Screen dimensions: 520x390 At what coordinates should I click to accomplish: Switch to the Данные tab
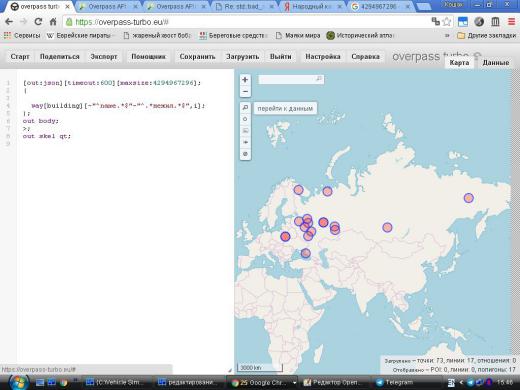tap(496, 63)
